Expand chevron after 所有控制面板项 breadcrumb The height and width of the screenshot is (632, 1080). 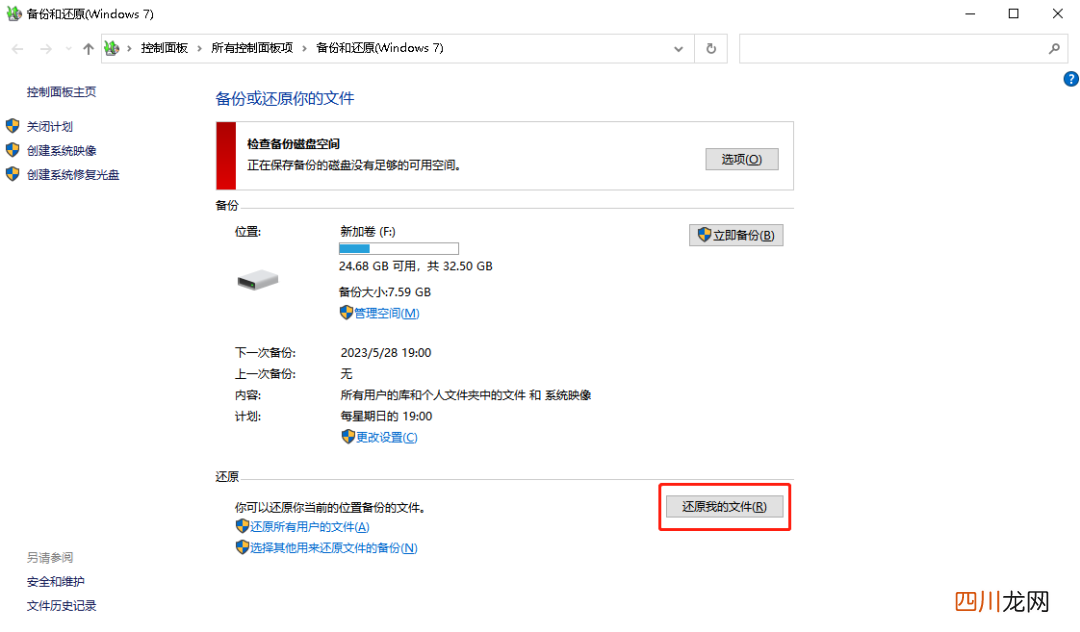(304, 48)
